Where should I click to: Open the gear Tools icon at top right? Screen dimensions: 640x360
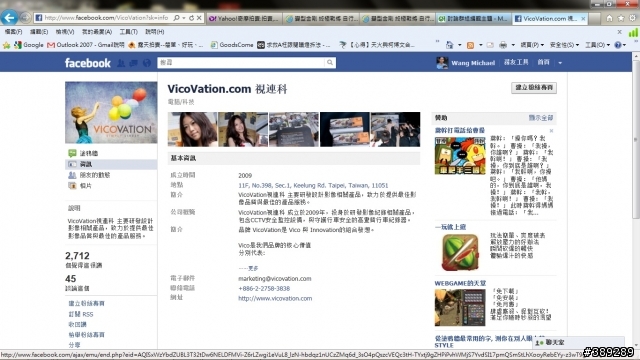[633, 18]
